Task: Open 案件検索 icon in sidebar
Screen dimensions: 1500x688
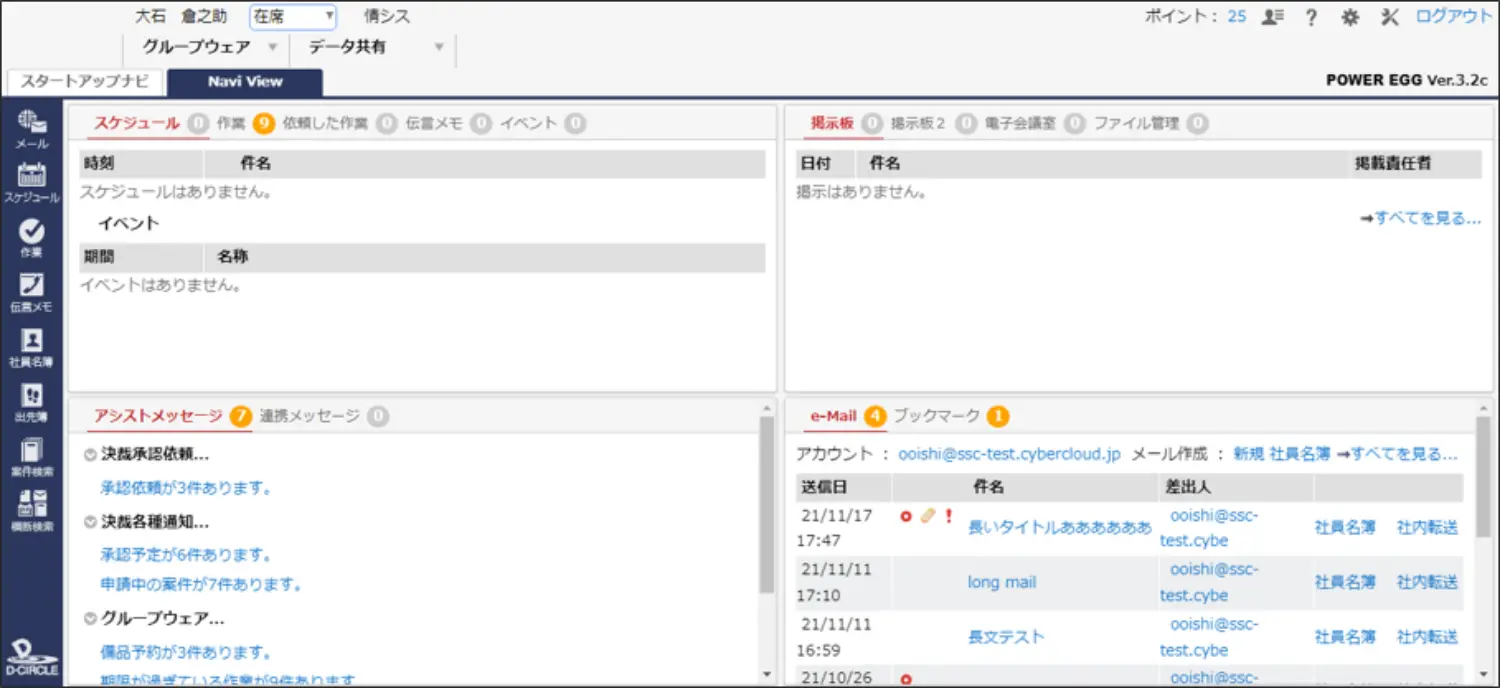Action: pyautogui.click(x=32, y=451)
